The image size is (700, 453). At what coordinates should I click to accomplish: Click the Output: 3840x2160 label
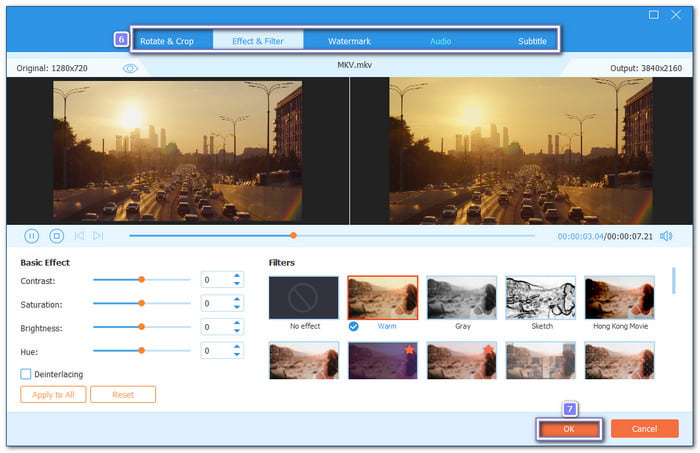click(646, 68)
